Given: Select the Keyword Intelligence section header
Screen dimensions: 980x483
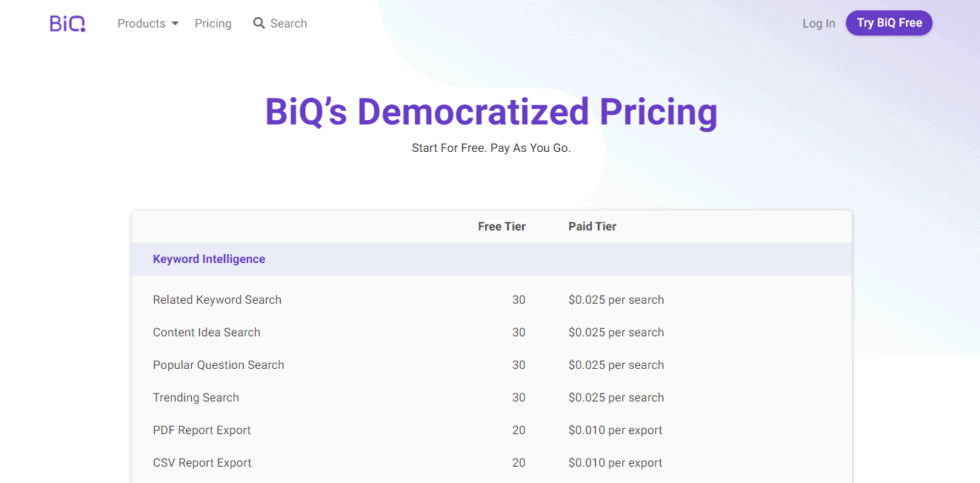Looking at the screenshot, I should (x=492, y=259).
